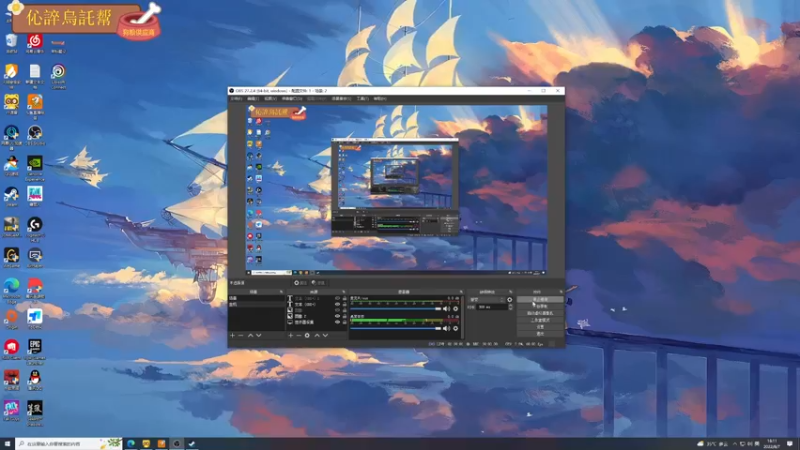Screen dimensions: 800x450
Task: Click Edge icon in Windows taskbar
Action: (x=131, y=443)
